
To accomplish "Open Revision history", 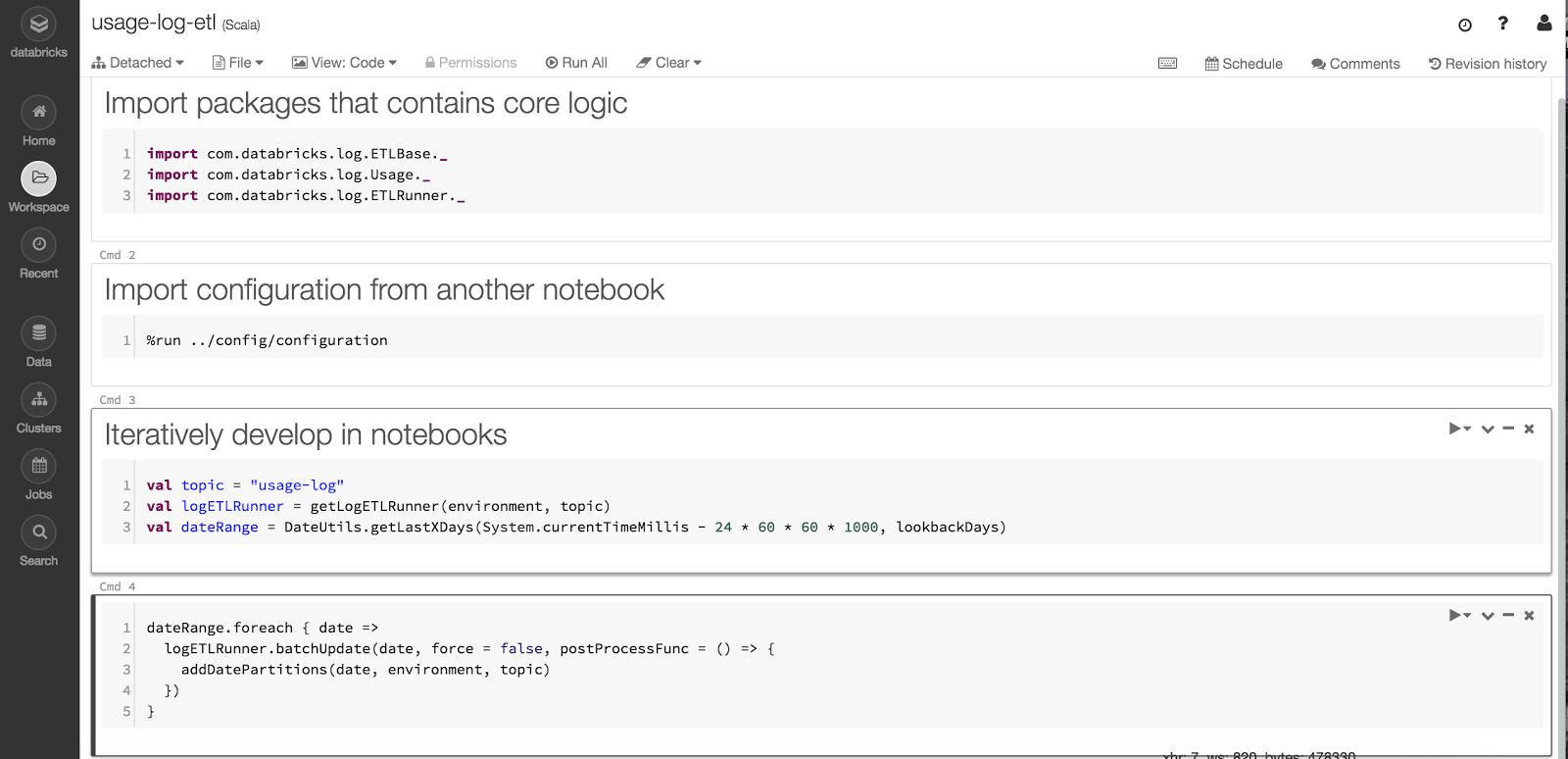I will coord(1488,64).
